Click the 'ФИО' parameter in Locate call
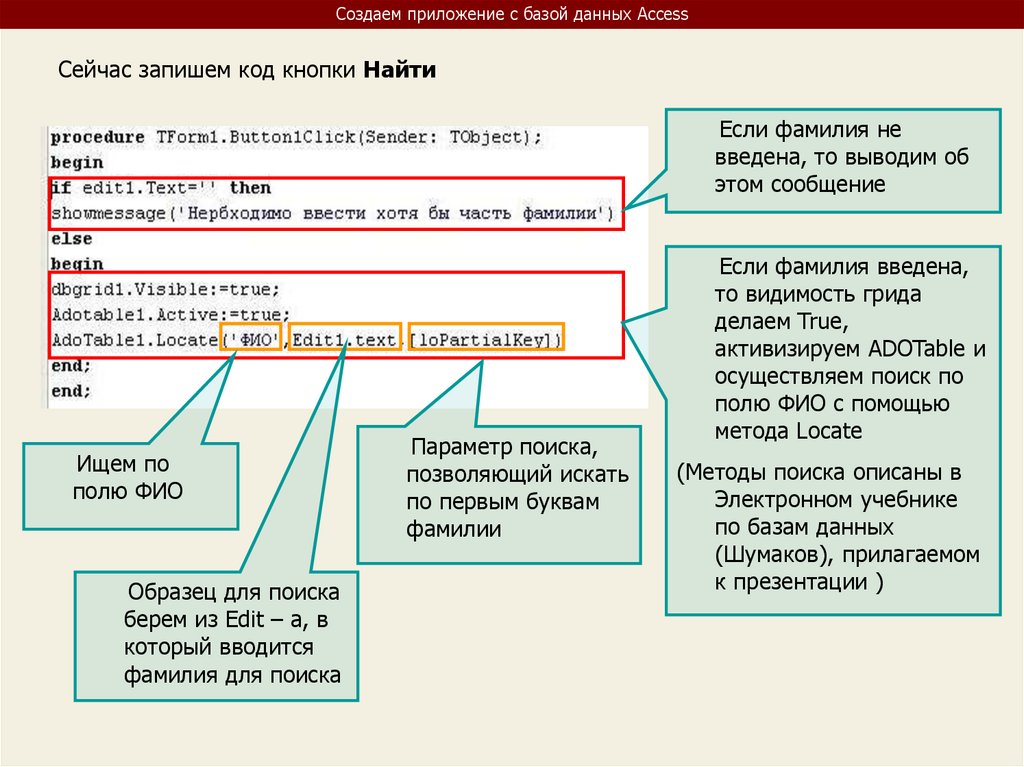The height and width of the screenshot is (767, 1024). coord(251,338)
